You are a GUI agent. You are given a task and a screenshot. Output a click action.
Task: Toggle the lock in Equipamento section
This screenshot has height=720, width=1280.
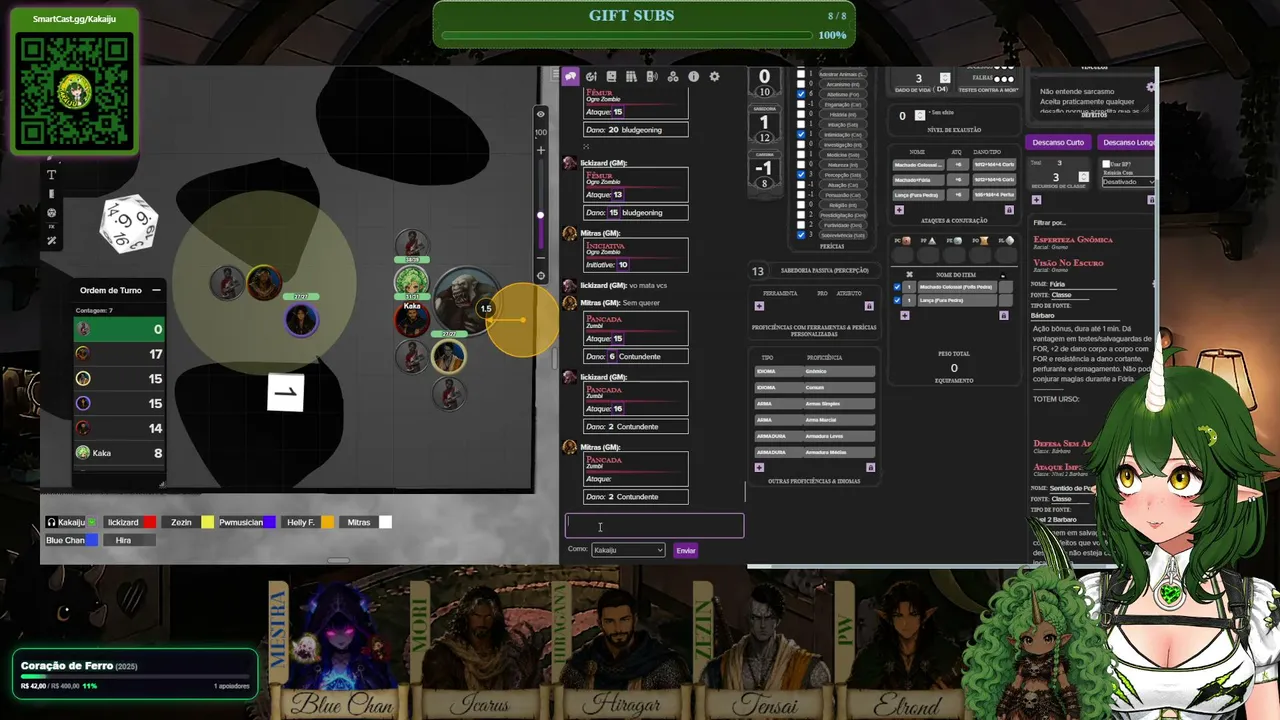(x=1003, y=315)
